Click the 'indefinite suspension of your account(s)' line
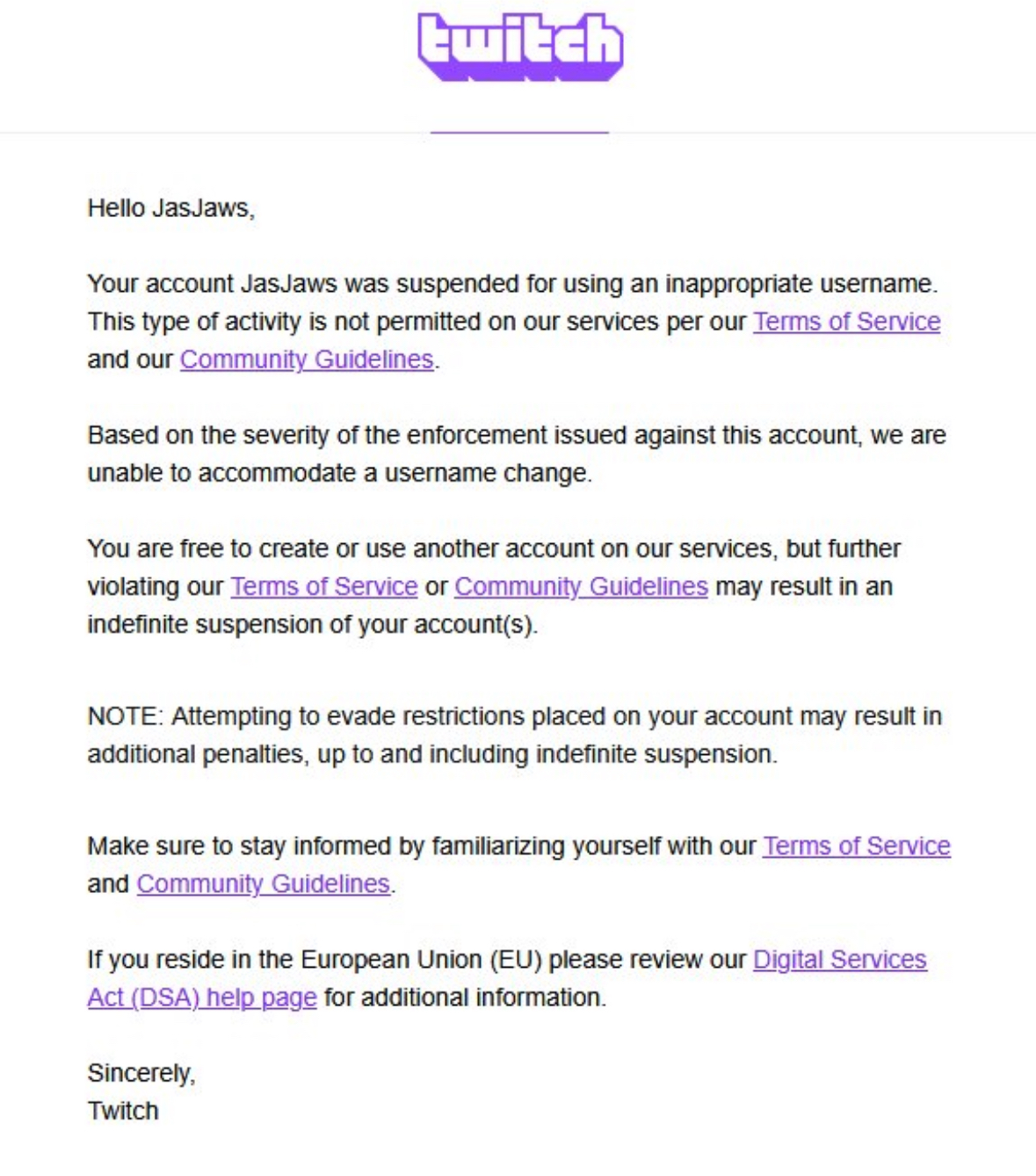The image size is (1036, 1176). (312, 624)
